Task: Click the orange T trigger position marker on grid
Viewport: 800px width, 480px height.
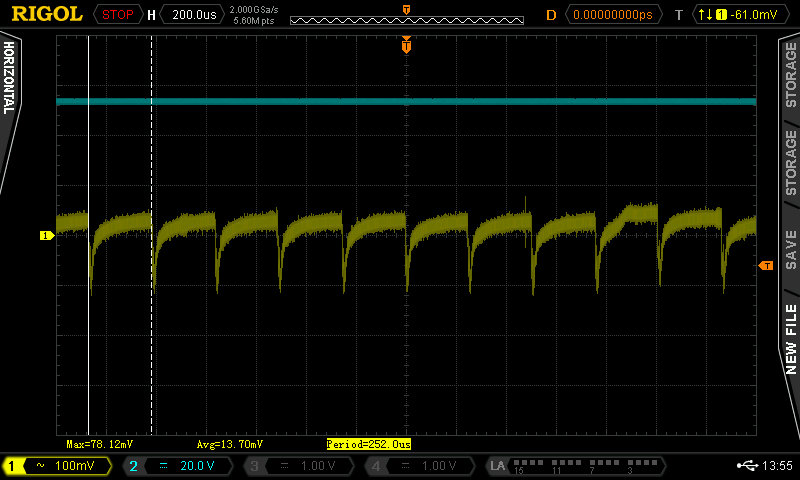Action: 406,45
